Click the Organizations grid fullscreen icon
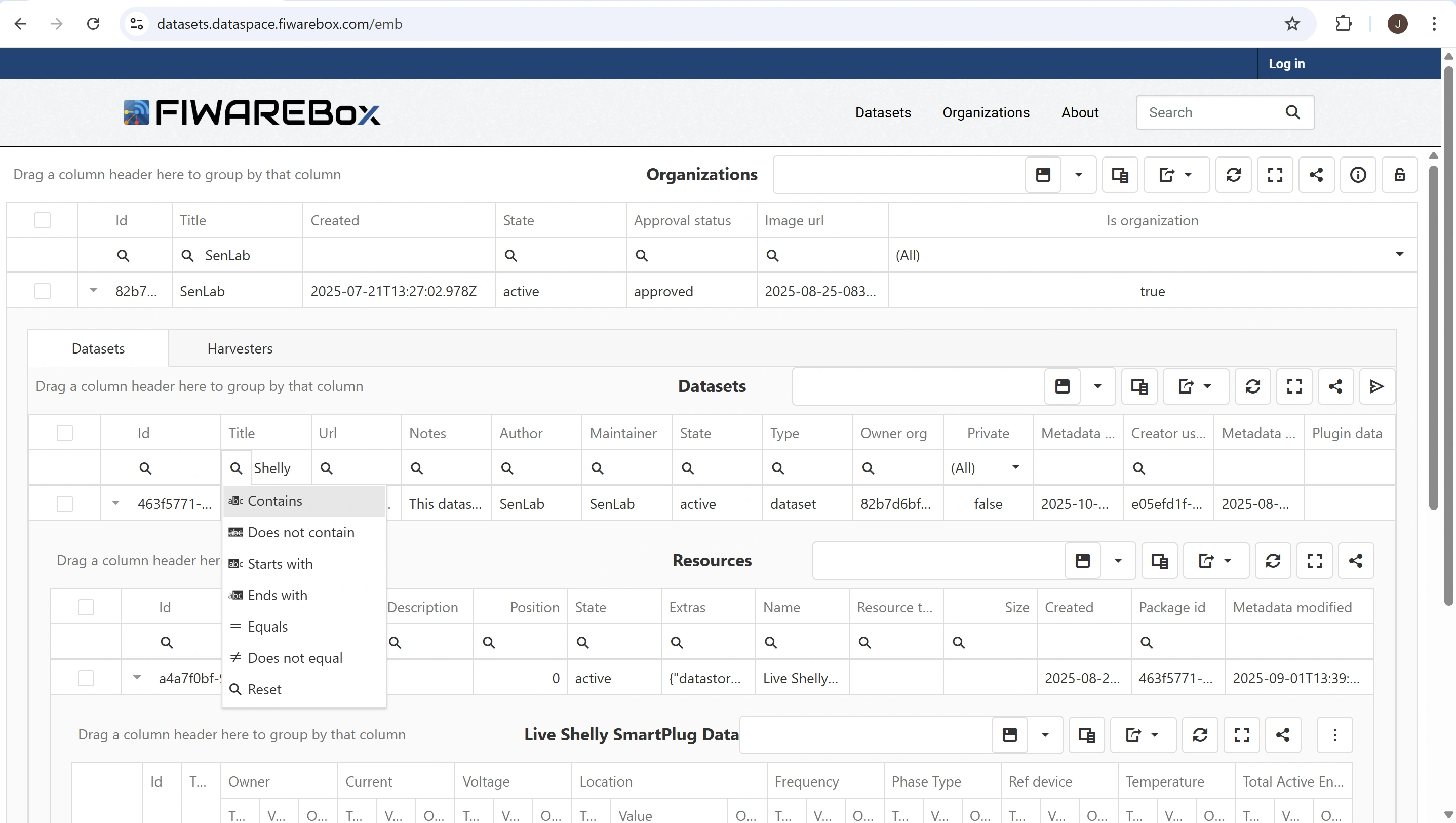The height and width of the screenshot is (823, 1456). coord(1275,175)
